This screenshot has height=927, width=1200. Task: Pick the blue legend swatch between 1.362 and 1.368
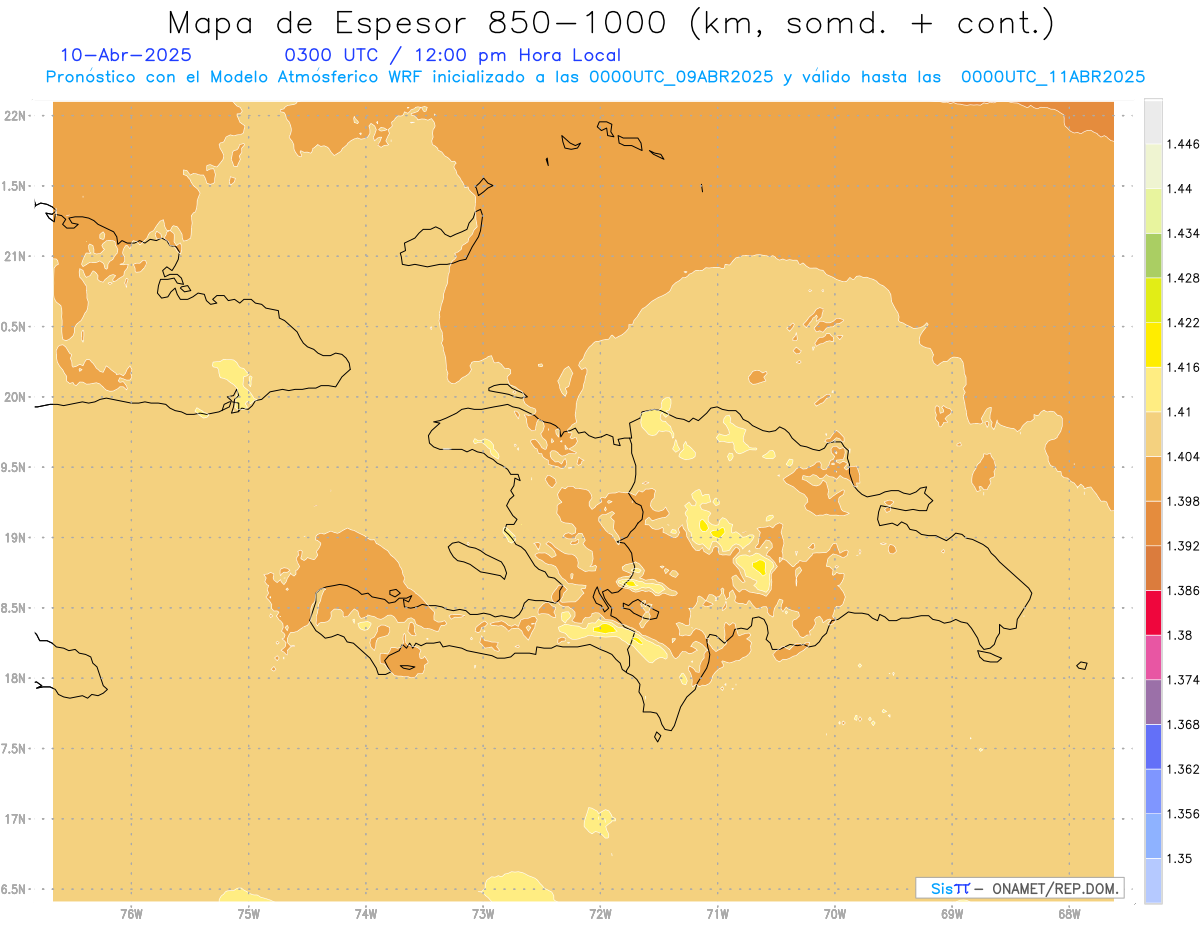tap(1153, 746)
